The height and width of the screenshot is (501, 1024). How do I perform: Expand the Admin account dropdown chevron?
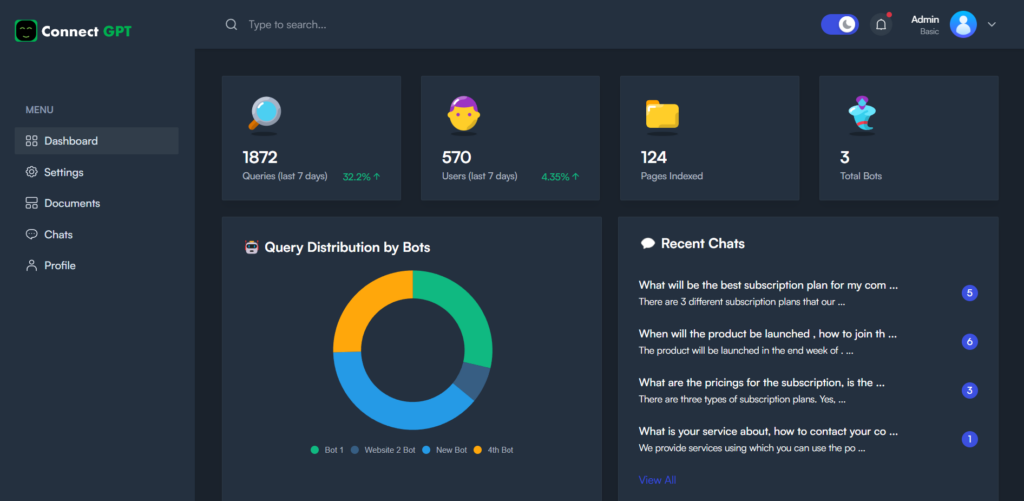tap(991, 25)
